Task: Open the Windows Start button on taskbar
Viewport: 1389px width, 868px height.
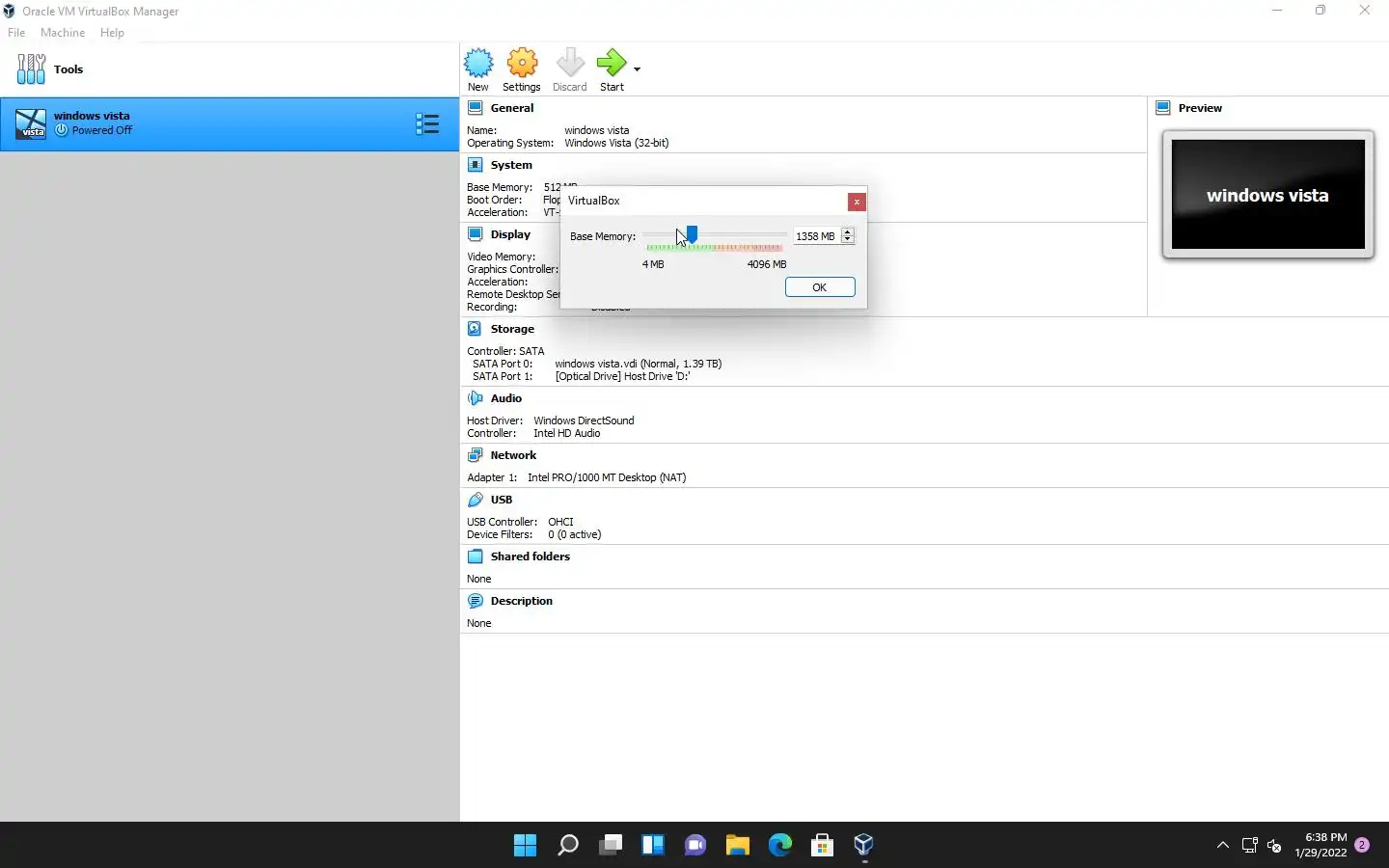Action: point(526,846)
